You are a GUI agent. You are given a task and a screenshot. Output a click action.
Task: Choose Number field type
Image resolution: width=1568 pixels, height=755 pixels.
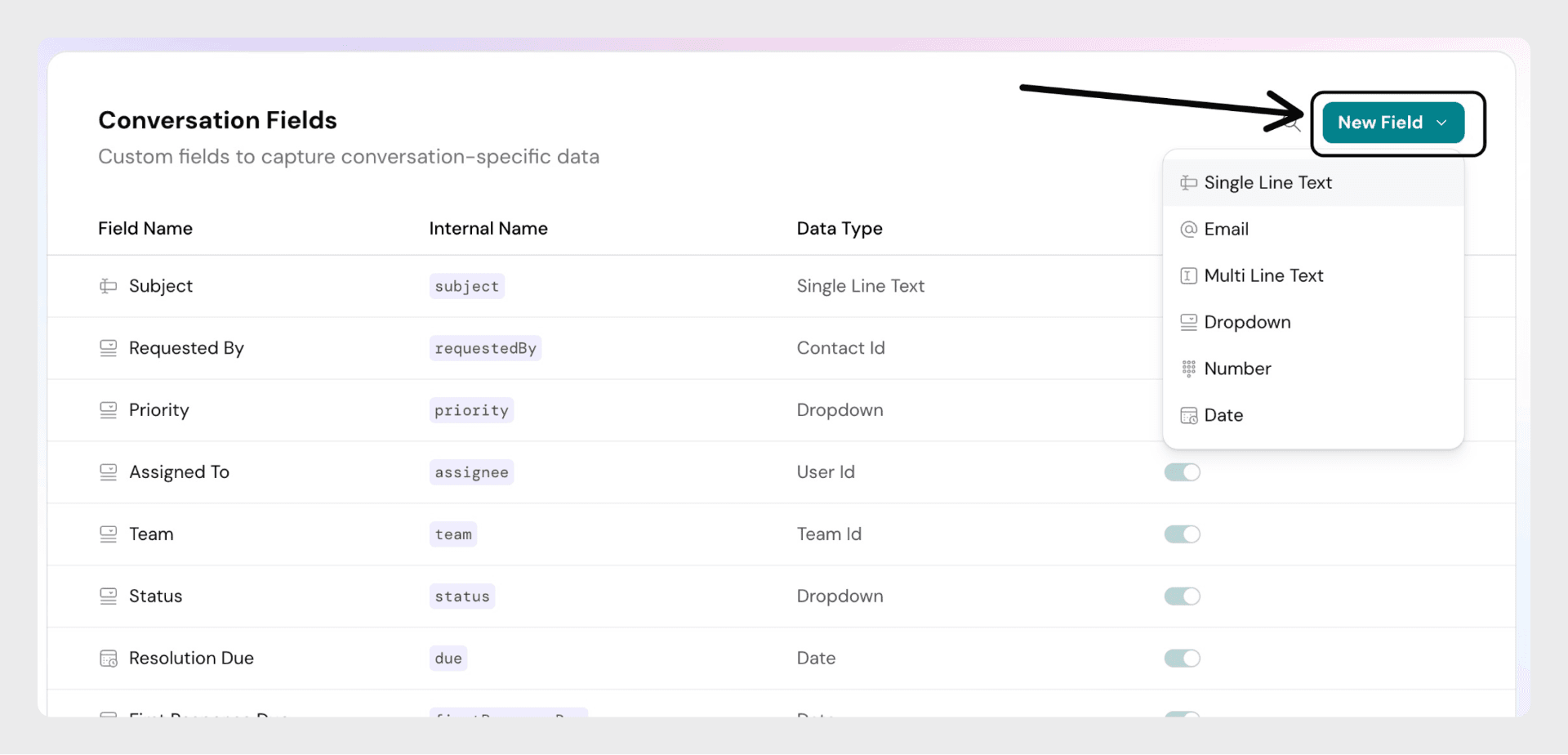tap(1236, 369)
